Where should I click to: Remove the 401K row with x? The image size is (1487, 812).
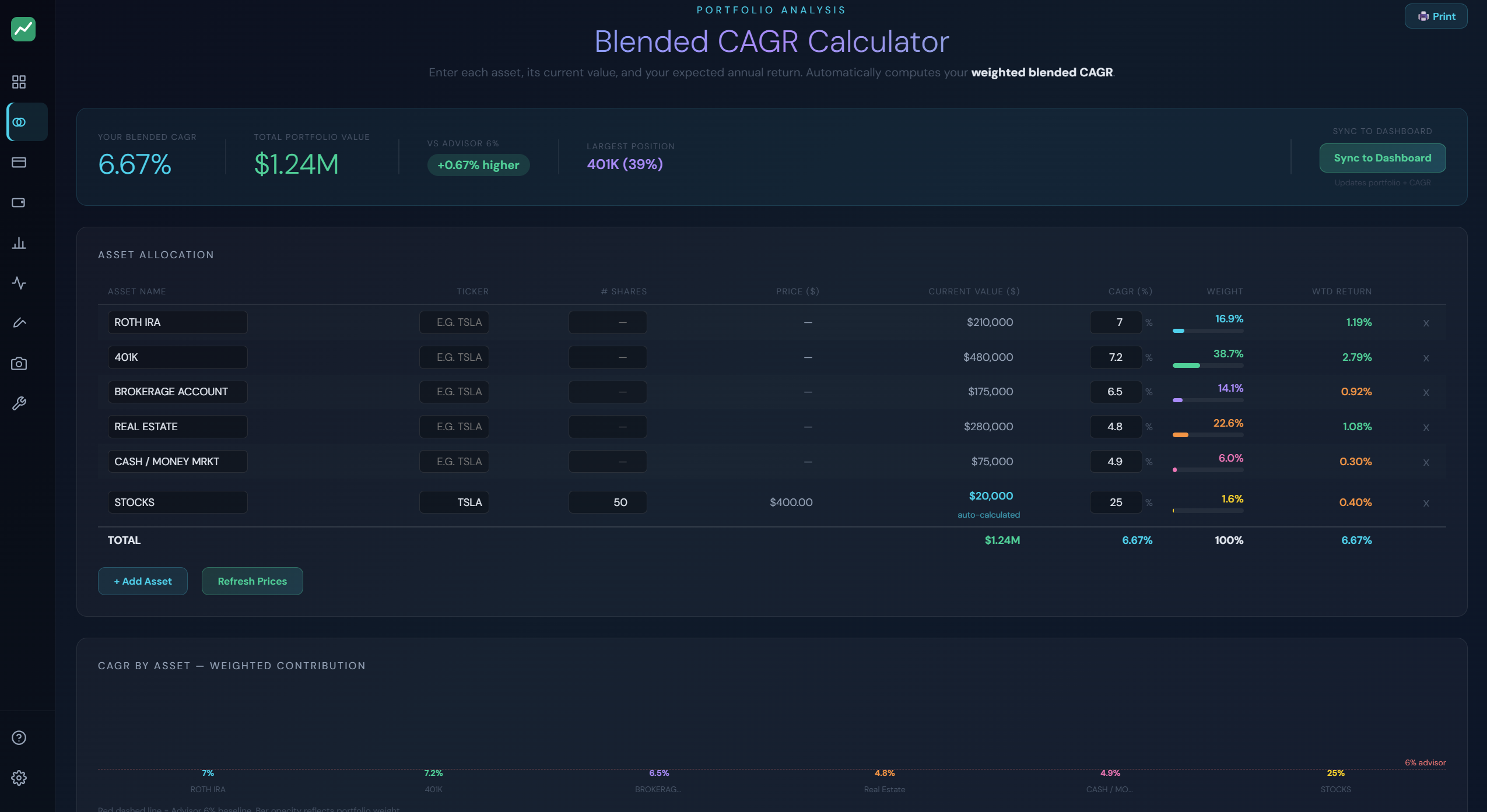click(1426, 358)
